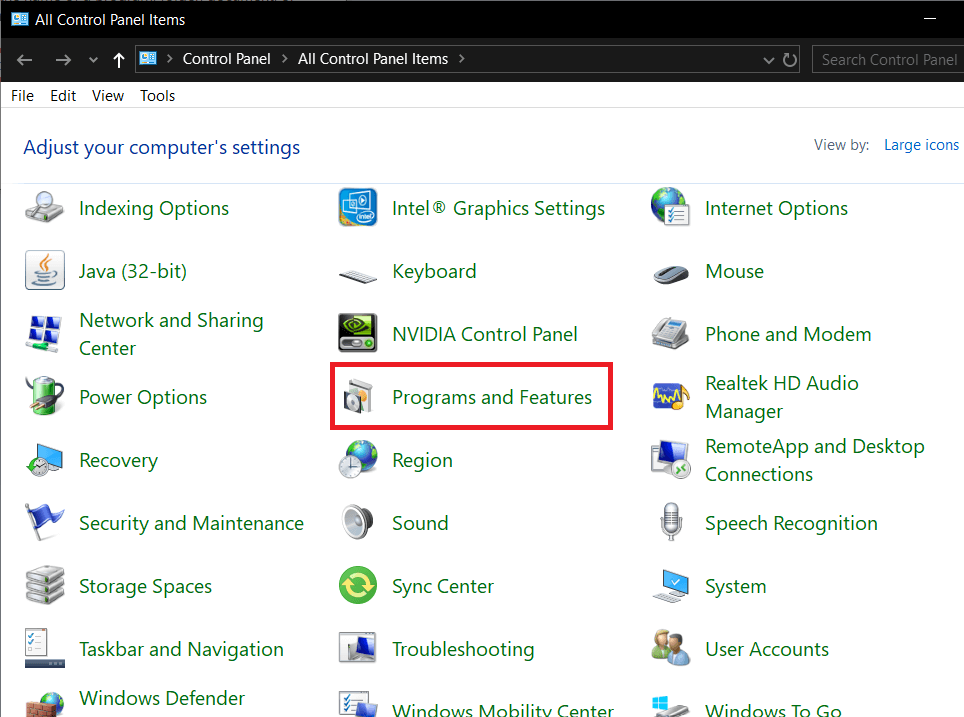The height and width of the screenshot is (717, 964).
Task: Open User Accounts
Action: [x=766, y=648]
